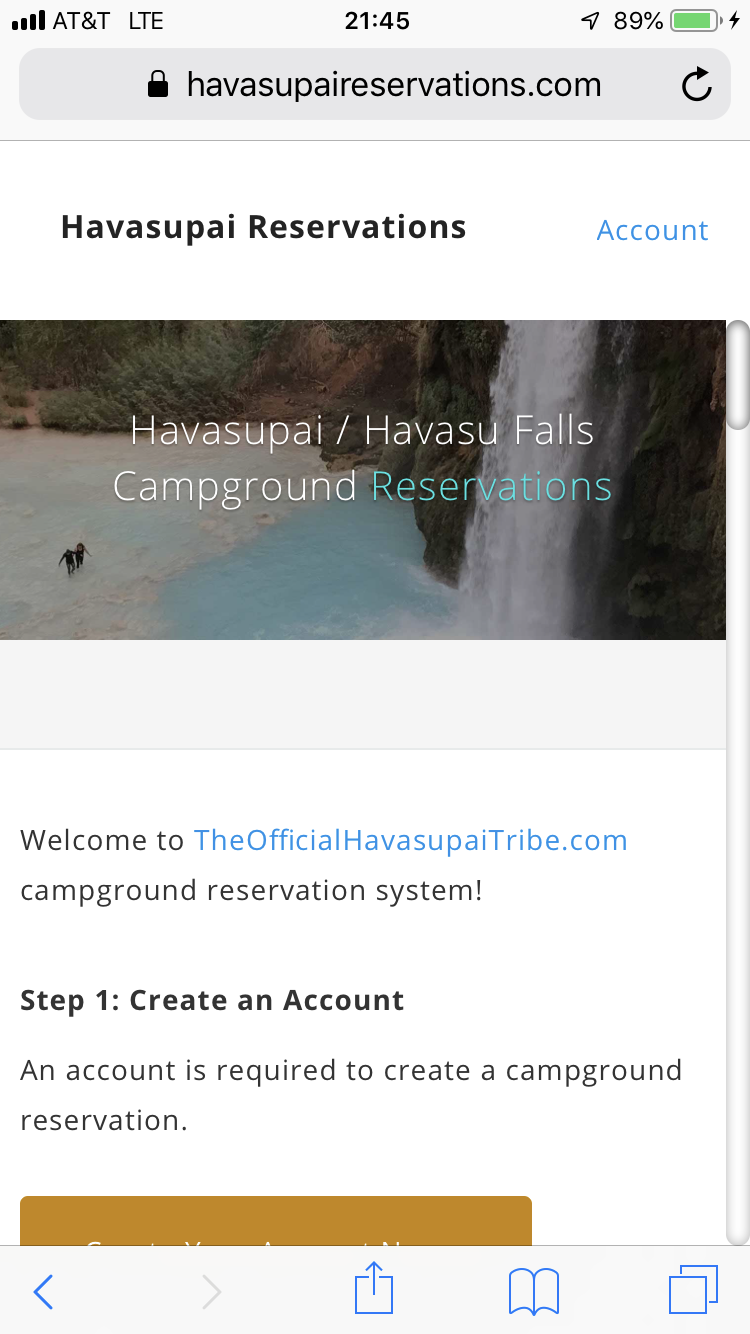Open Safari Bookmarks book icon
Viewport: 750px width, 1334px height.
[534, 1291]
